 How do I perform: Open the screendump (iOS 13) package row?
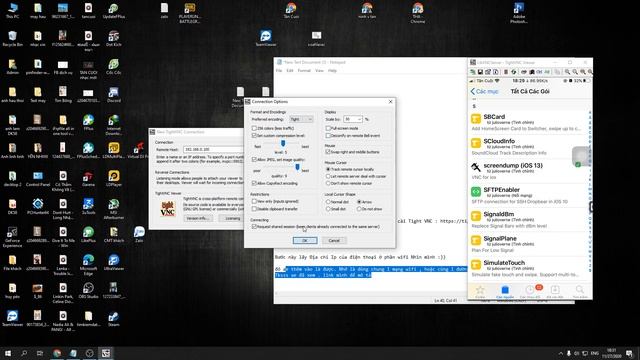point(529,171)
